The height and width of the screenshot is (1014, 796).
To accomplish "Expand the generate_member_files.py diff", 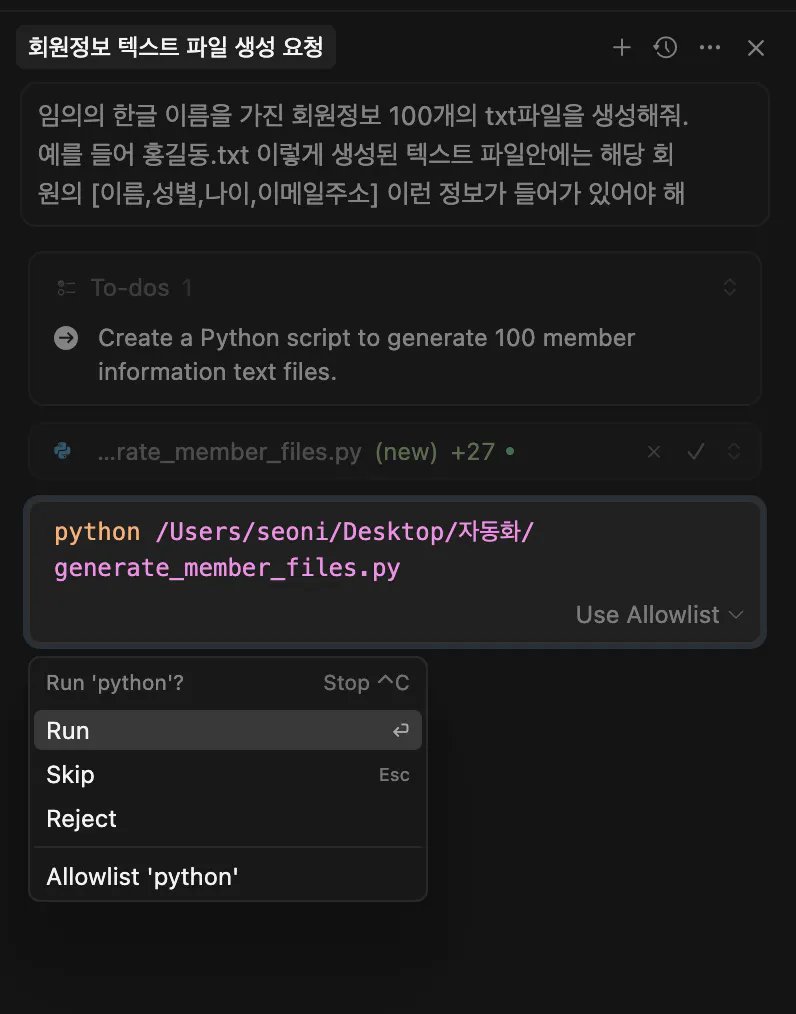I will [734, 452].
